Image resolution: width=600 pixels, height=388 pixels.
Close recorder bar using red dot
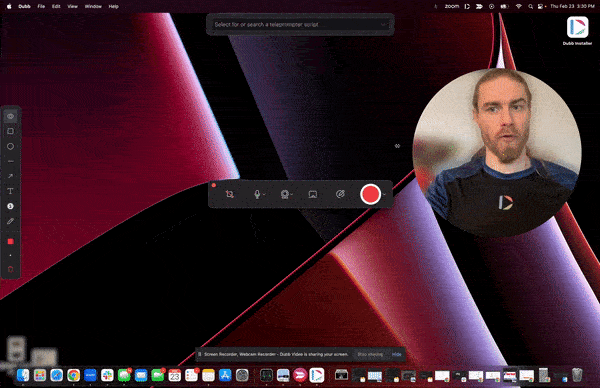[x=214, y=185]
